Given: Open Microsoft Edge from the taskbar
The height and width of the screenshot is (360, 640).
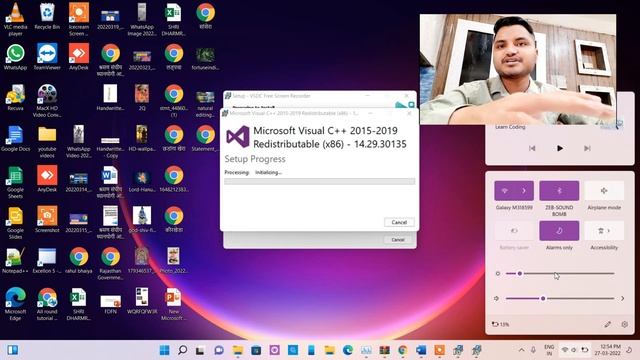Looking at the screenshot, I should pos(348,350).
